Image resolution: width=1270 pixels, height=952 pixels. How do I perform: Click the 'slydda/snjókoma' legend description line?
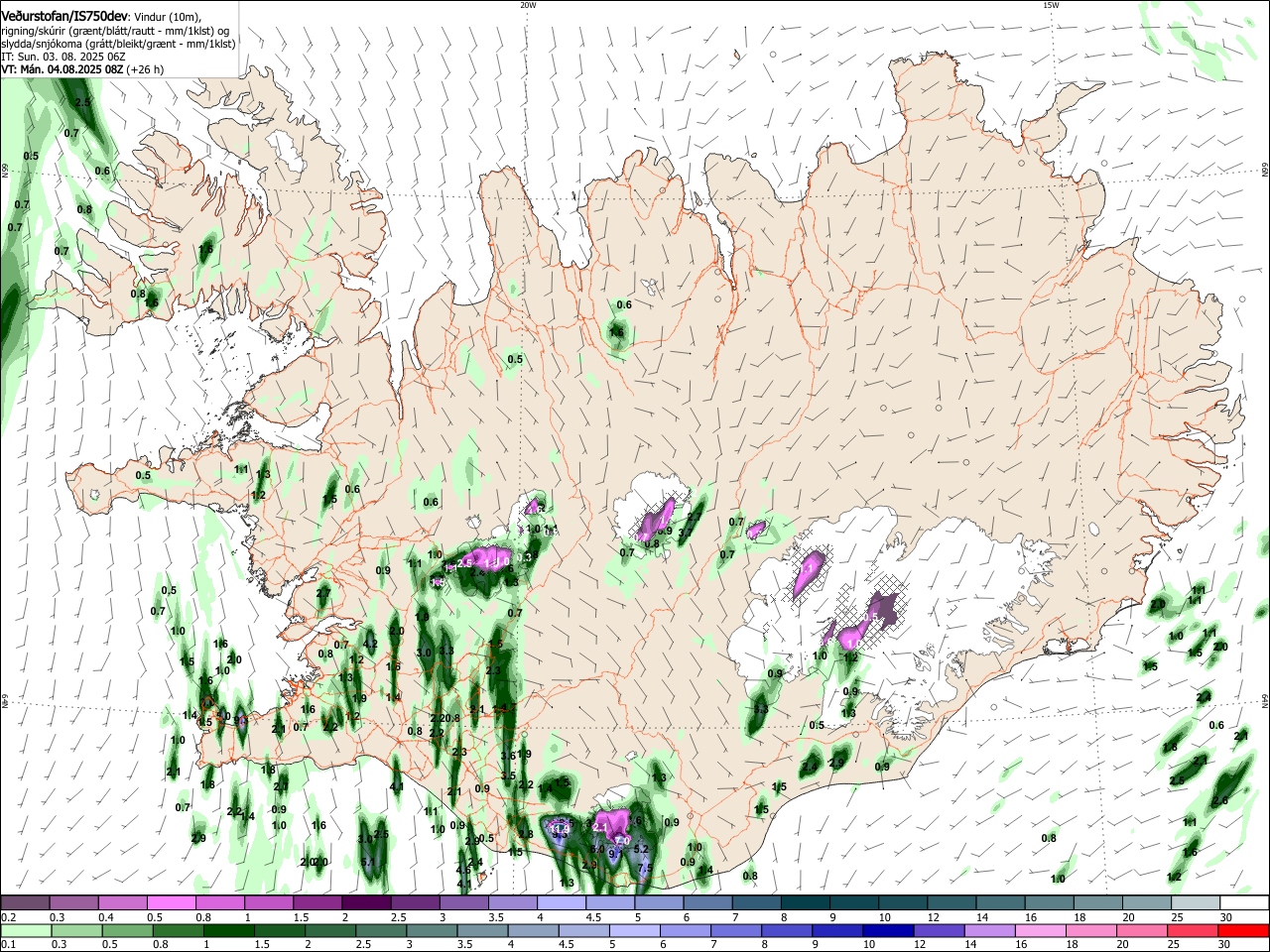pos(118,44)
